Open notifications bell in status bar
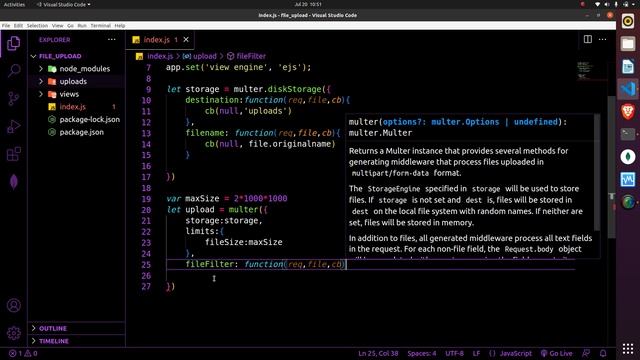This screenshot has height=360, width=640. coord(603,353)
